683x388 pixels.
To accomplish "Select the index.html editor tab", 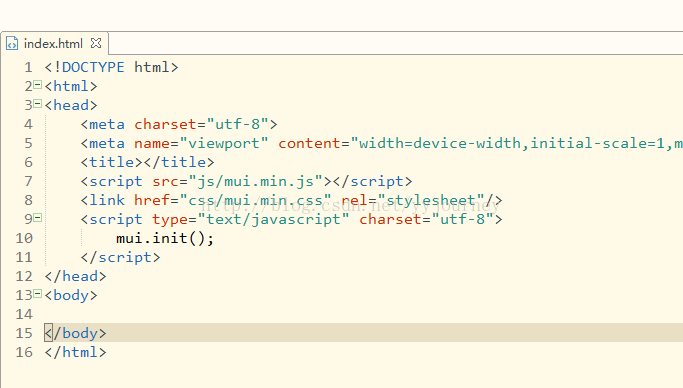I will tap(53, 44).
